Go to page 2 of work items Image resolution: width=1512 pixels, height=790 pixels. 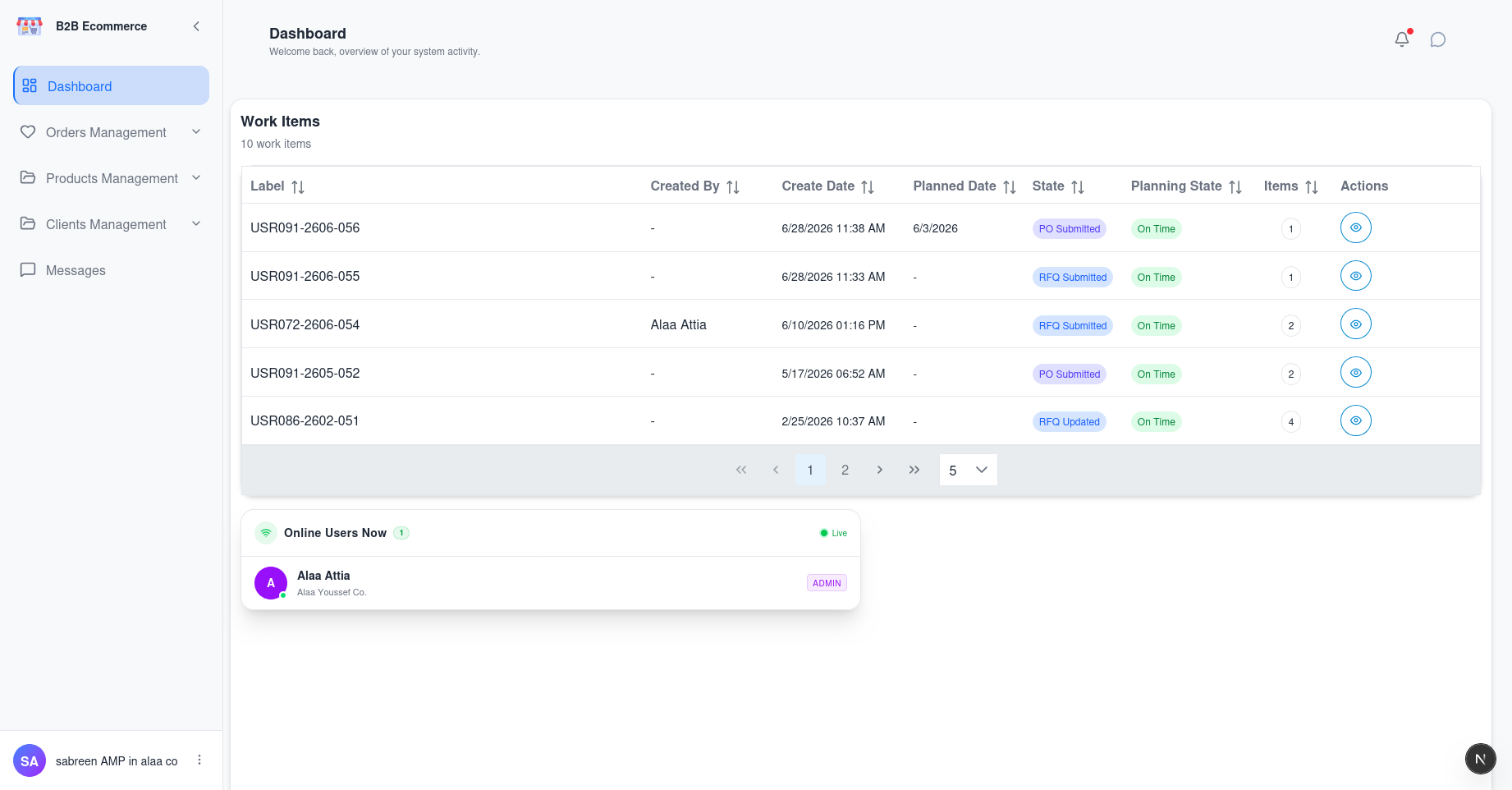tap(845, 470)
